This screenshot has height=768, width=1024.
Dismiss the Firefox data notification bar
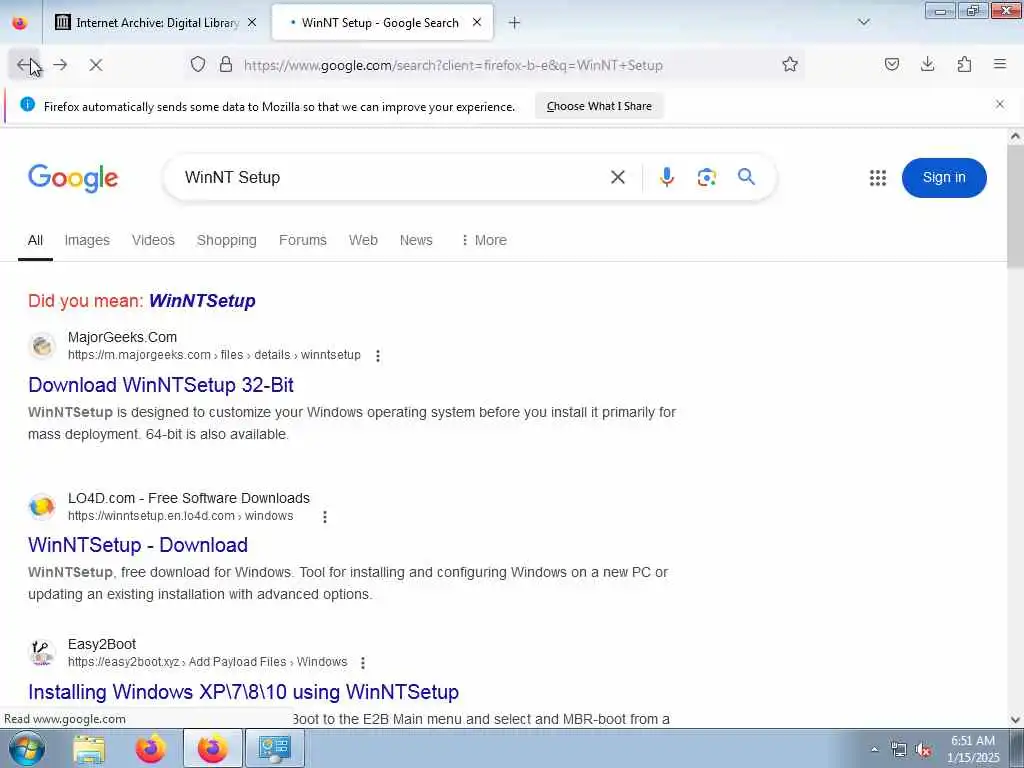[x=999, y=104]
